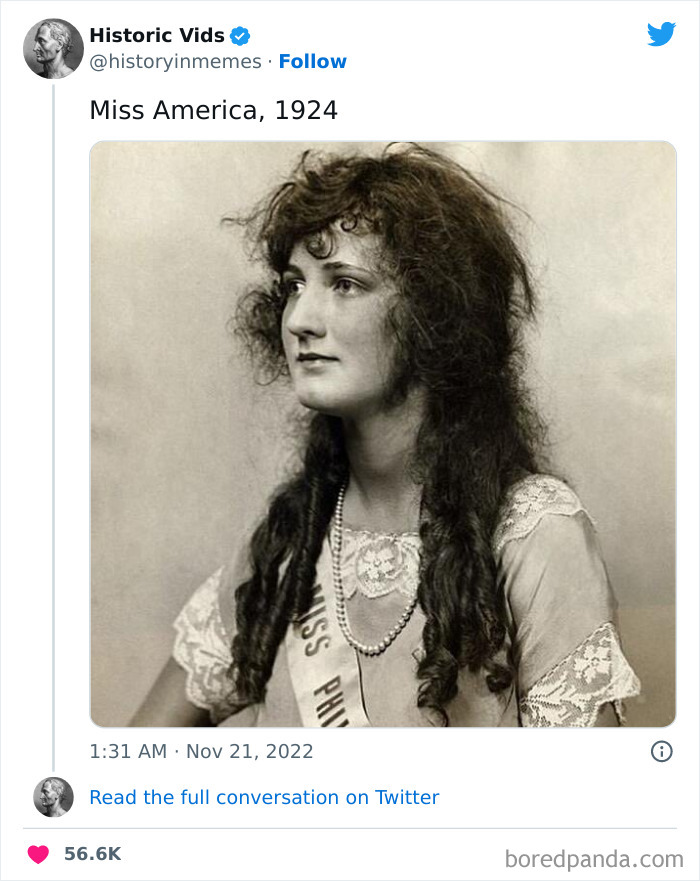700x881 pixels.
Task: Click the small avatar beside the conversation link
Action: point(53,797)
